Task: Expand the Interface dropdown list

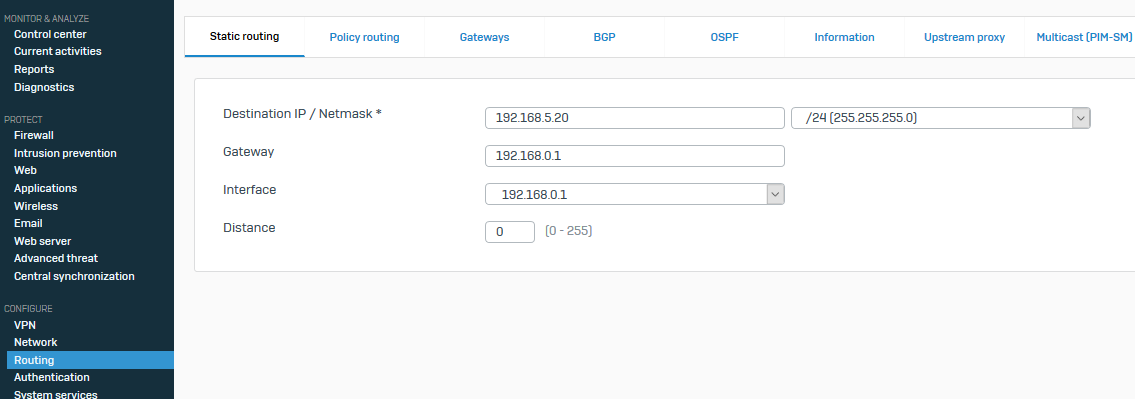Action: click(x=775, y=194)
